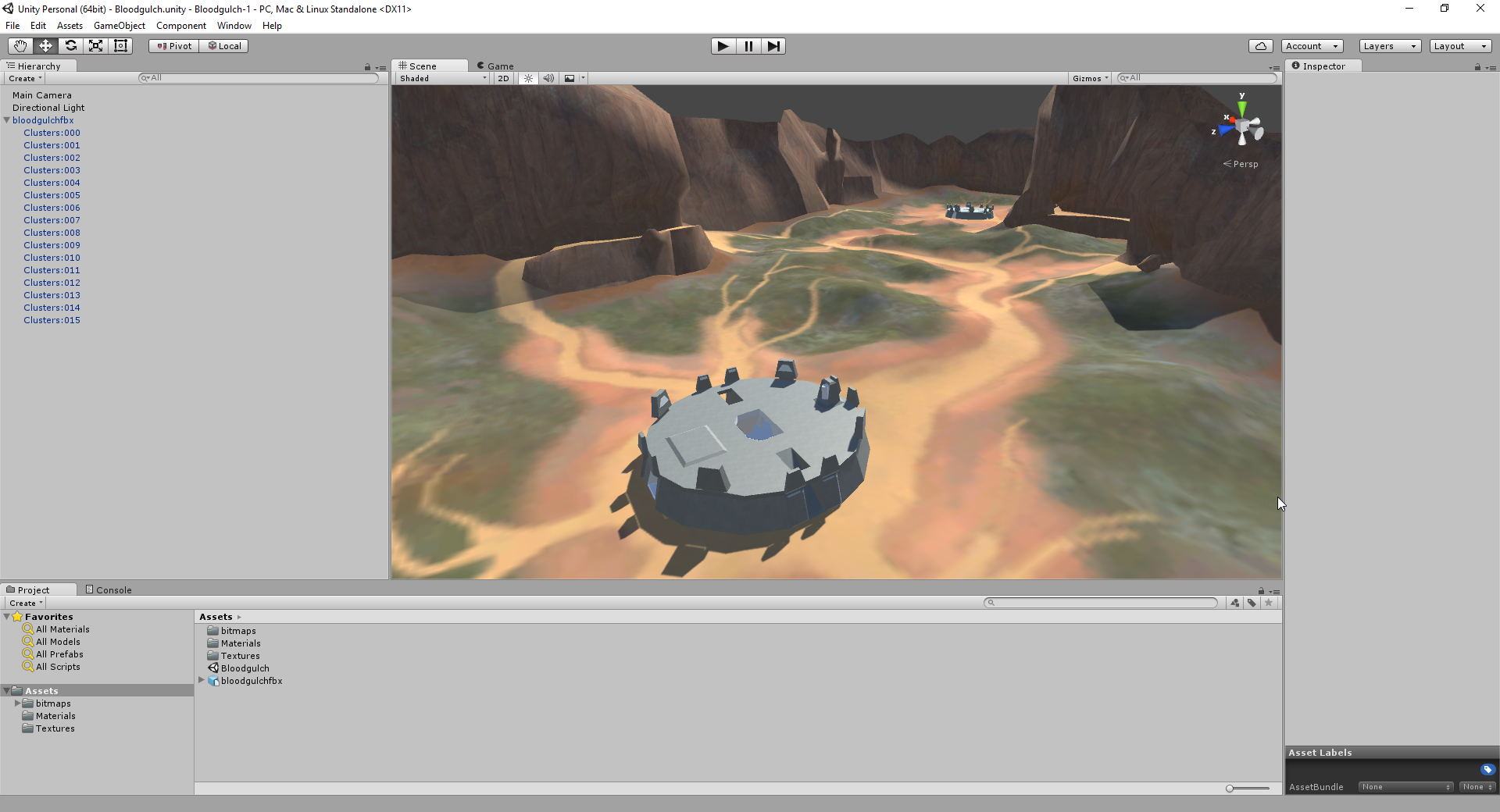Collapse the Assets tree in Project
Image resolution: width=1500 pixels, height=812 pixels.
[7, 691]
